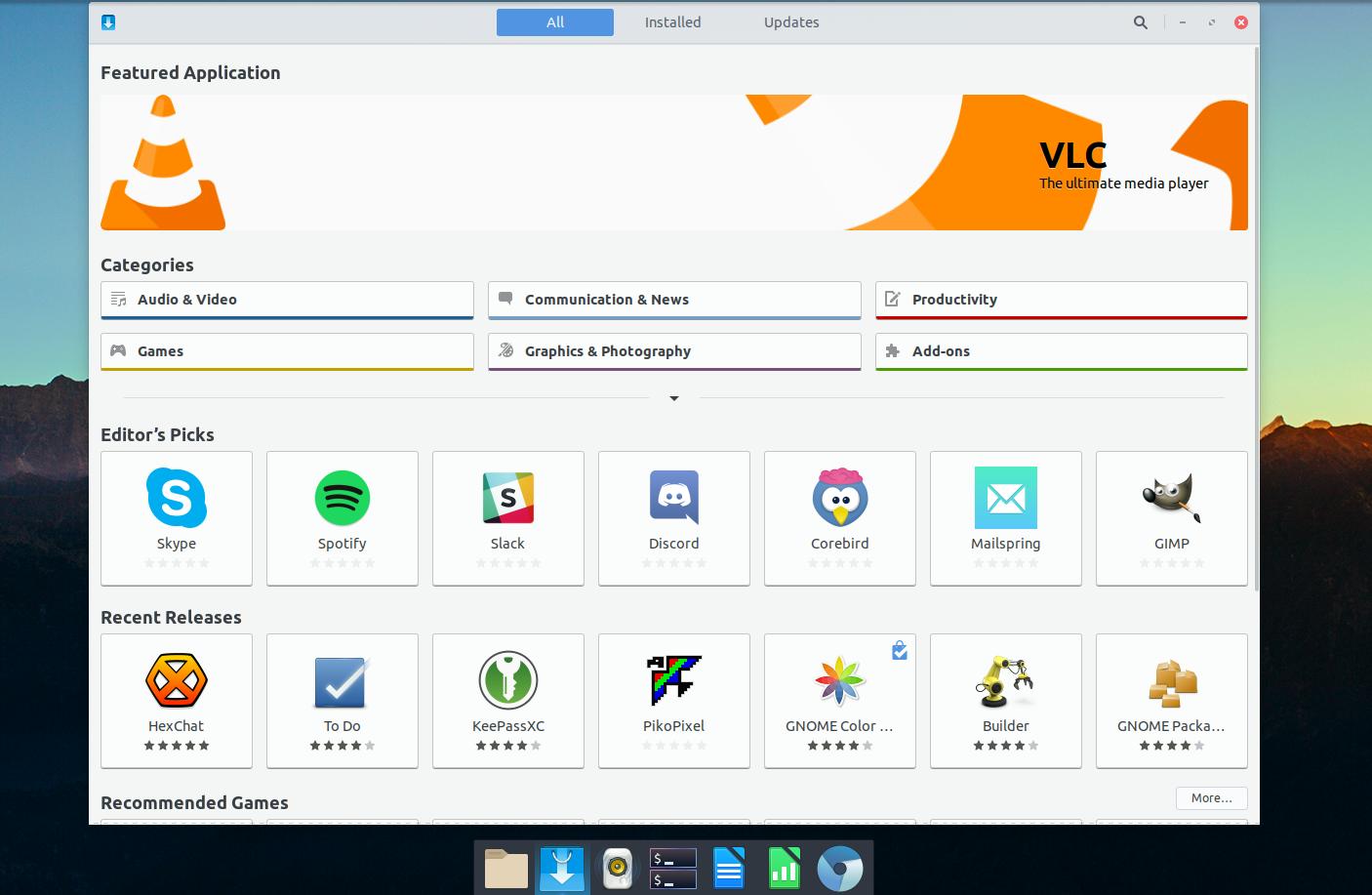The image size is (1372, 895).
Task: Click the search magnifier icon
Action: pos(1140,22)
